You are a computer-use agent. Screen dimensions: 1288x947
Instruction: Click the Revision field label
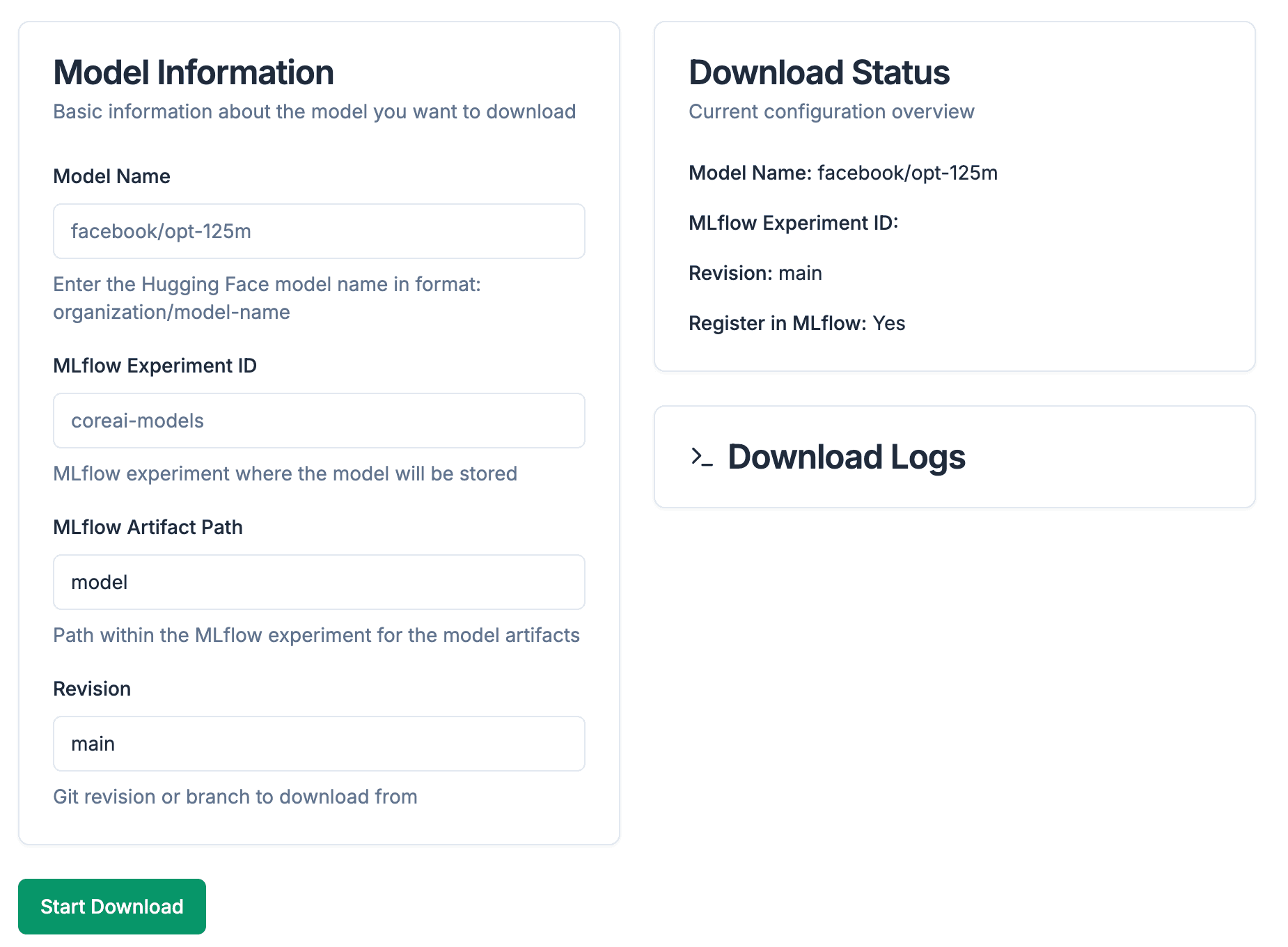tap(92, 689)
